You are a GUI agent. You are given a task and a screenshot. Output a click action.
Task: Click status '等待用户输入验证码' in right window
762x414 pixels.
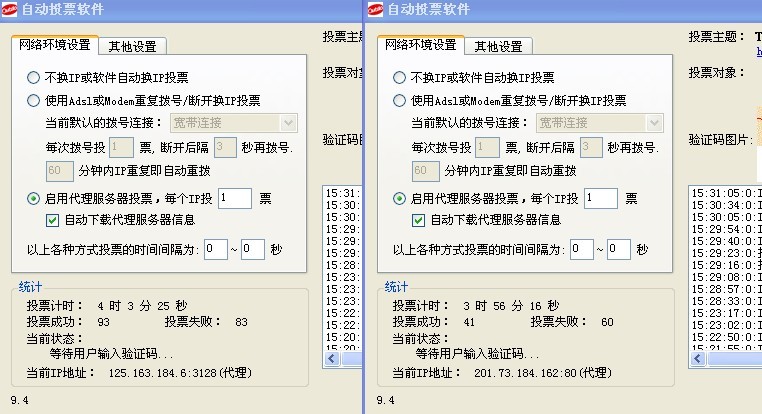point(477,354)
